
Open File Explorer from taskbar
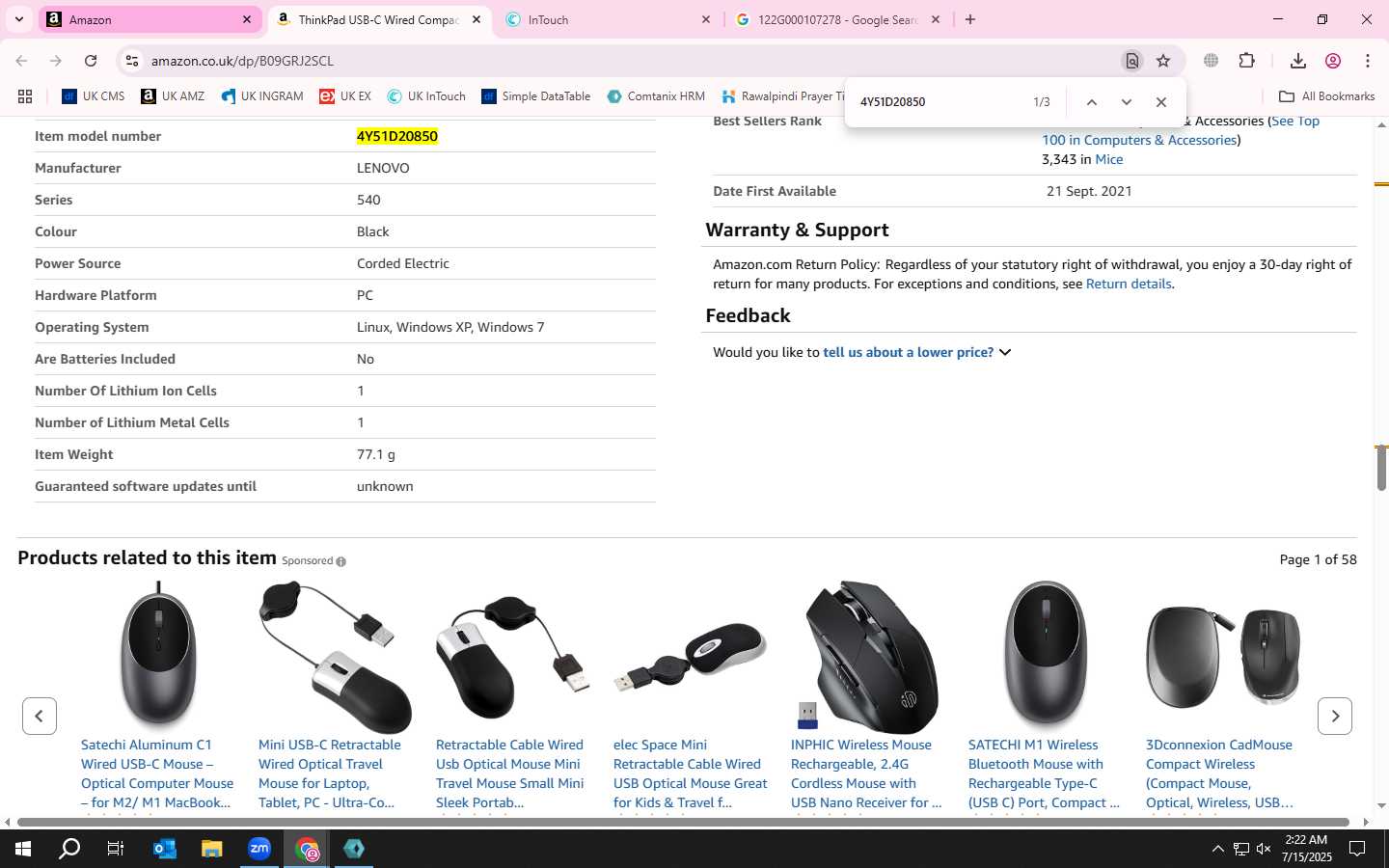pyautogui.click(x=211, y=849)
